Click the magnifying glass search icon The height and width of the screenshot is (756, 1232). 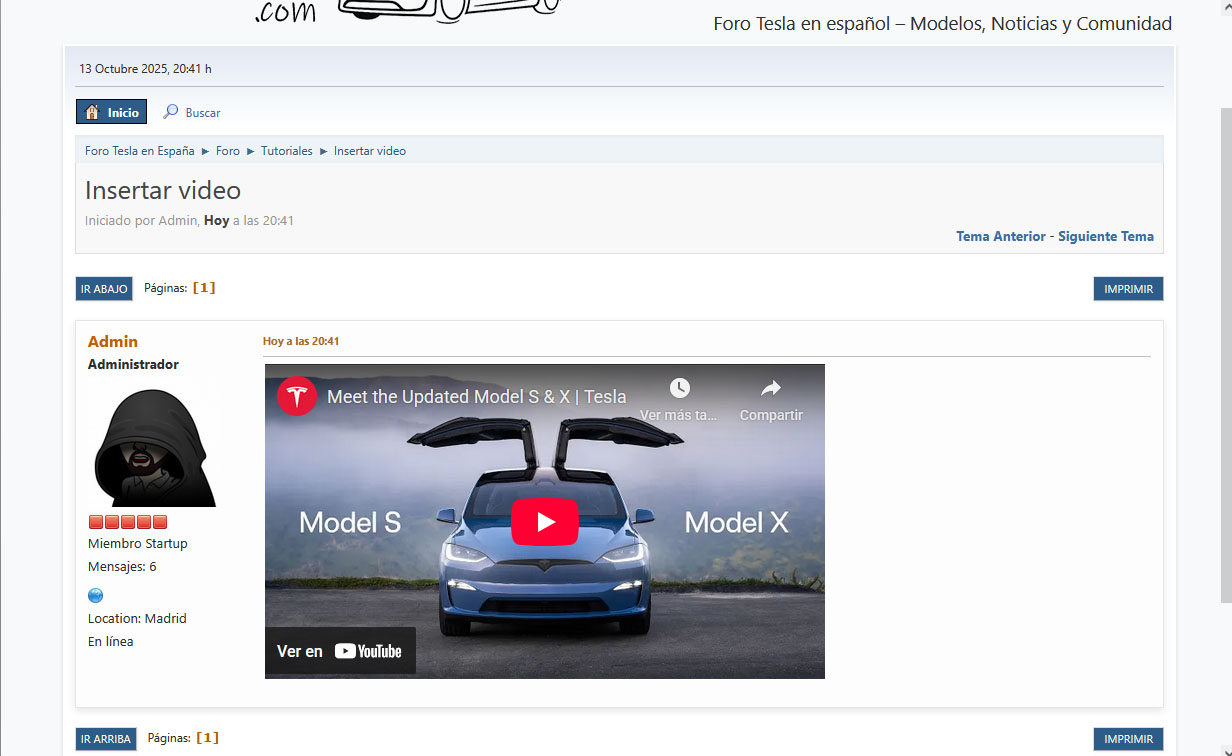(171, 112)
